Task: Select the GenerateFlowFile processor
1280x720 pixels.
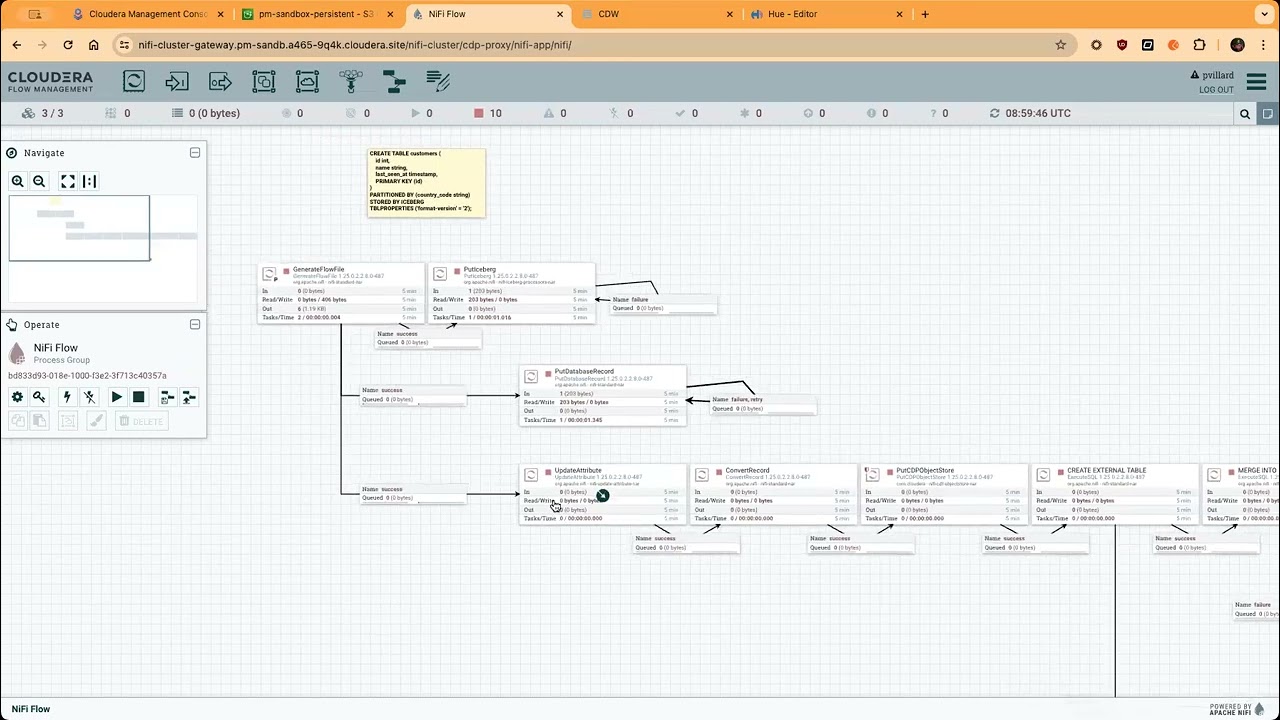Action: point(341,293)
